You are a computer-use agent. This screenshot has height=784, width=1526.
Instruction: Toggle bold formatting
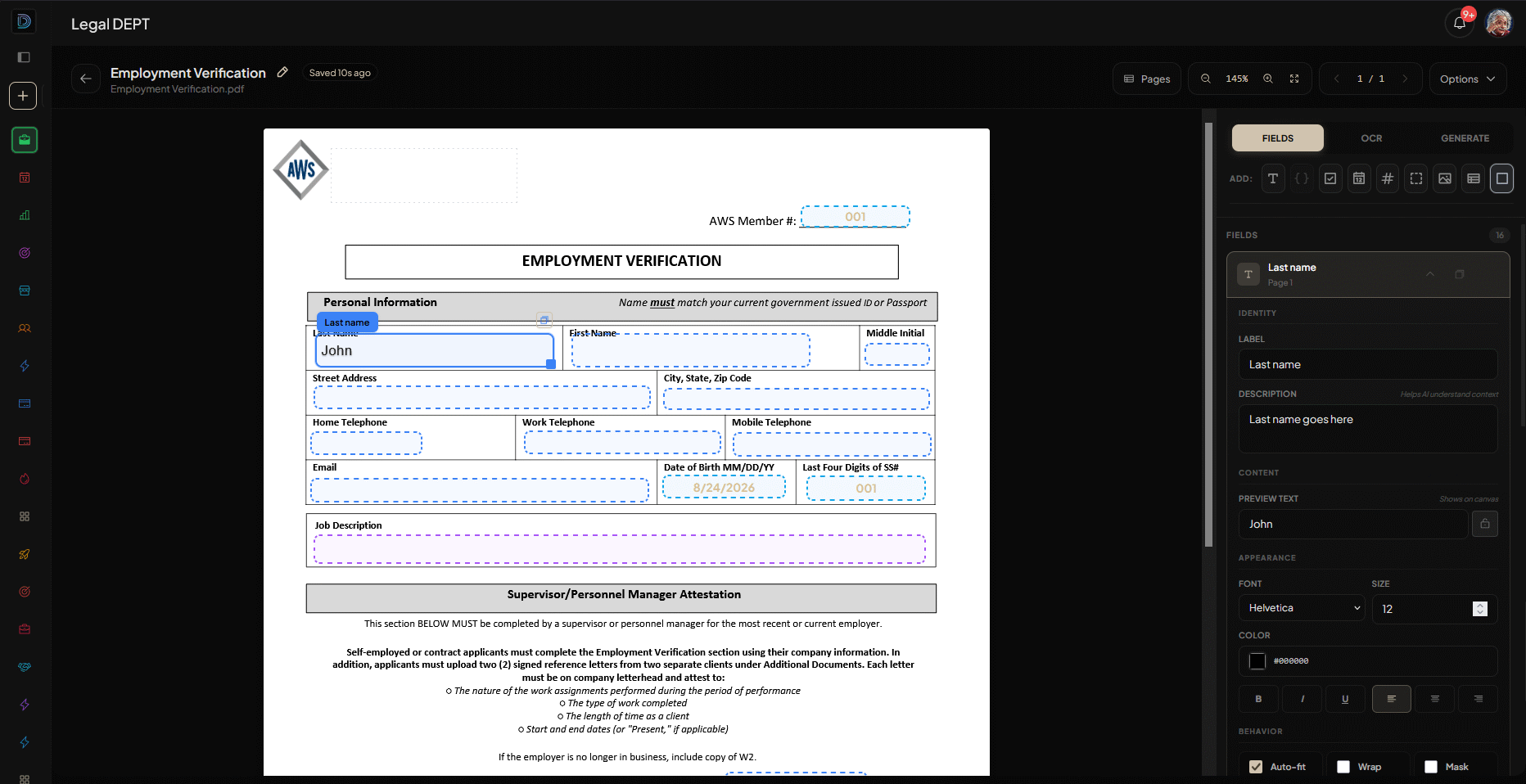coord(1258,699)
